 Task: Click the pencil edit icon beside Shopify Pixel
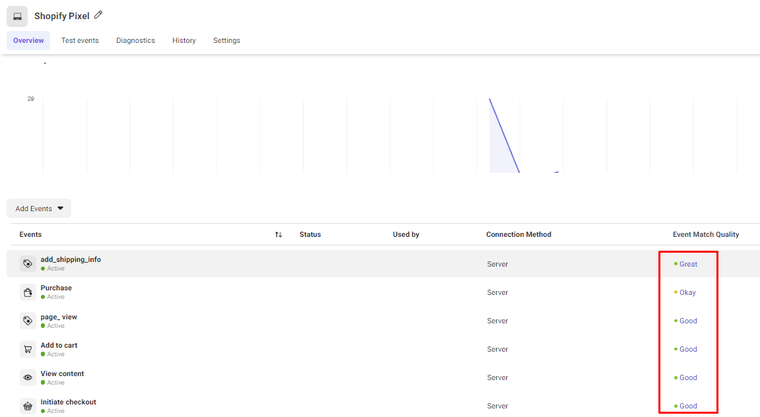coord(98,15)
